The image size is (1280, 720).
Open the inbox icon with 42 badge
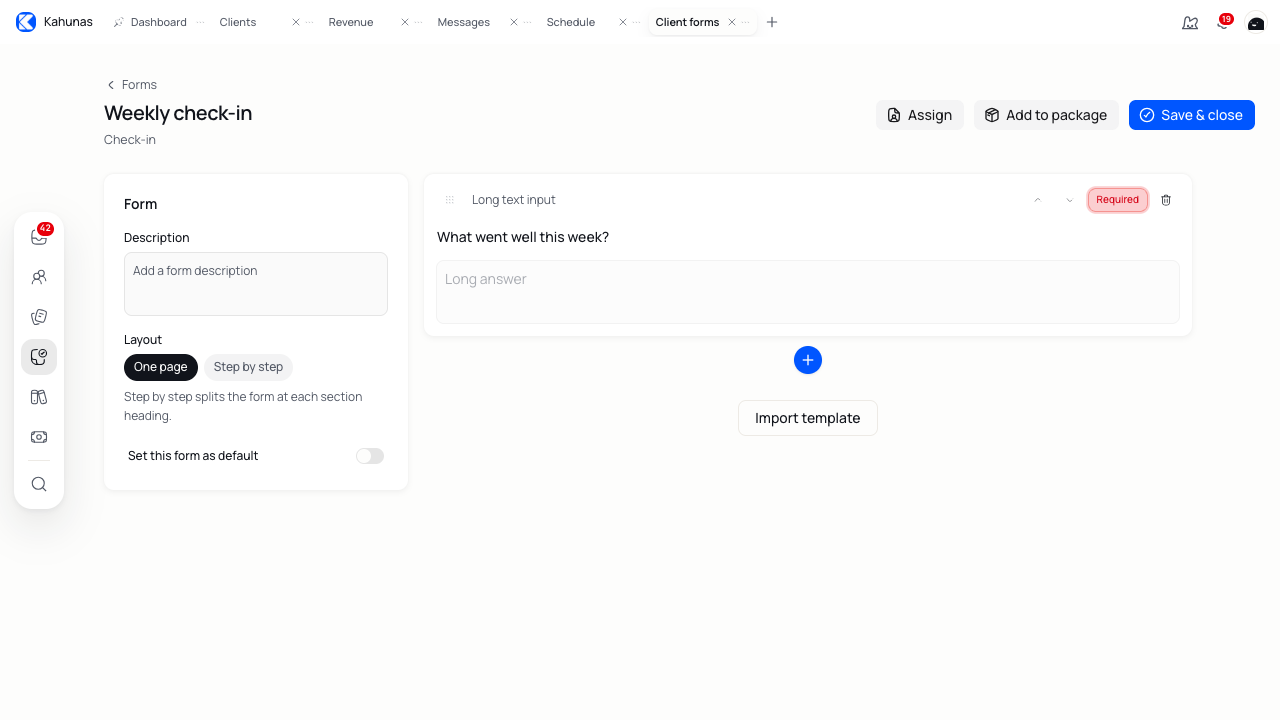tap(39, 237)
